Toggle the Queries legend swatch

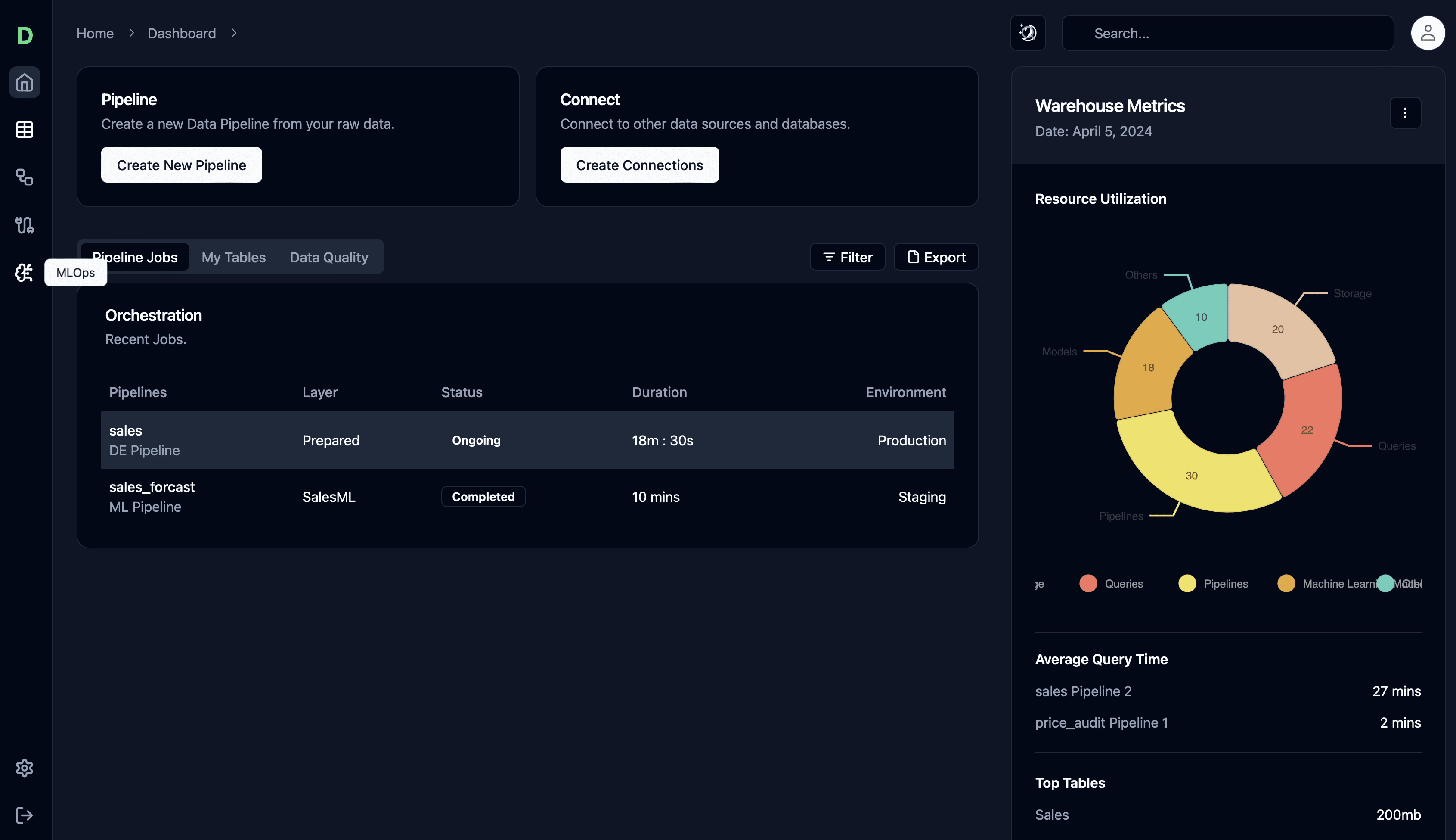[x=1088, y=583]
